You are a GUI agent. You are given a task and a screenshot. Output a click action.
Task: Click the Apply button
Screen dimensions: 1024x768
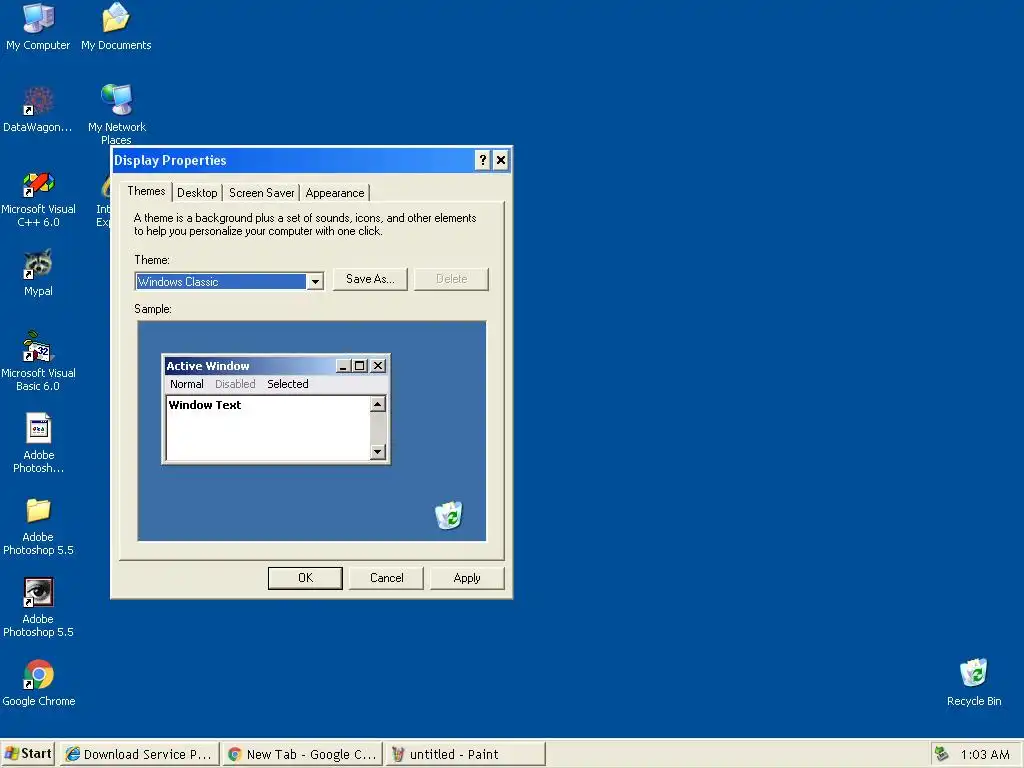(x=467, y=578)
